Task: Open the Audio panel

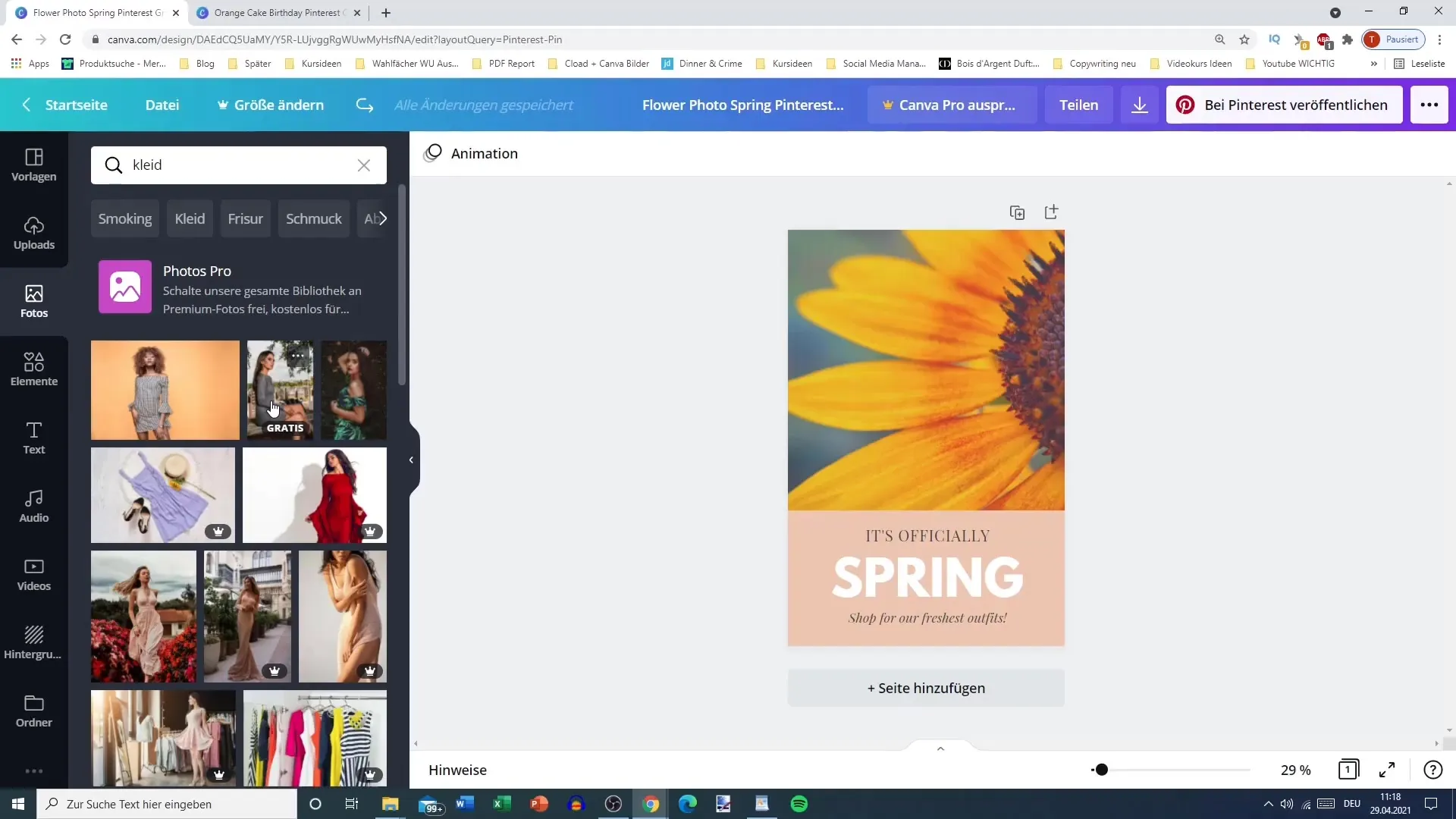Action: click(34, 507)
